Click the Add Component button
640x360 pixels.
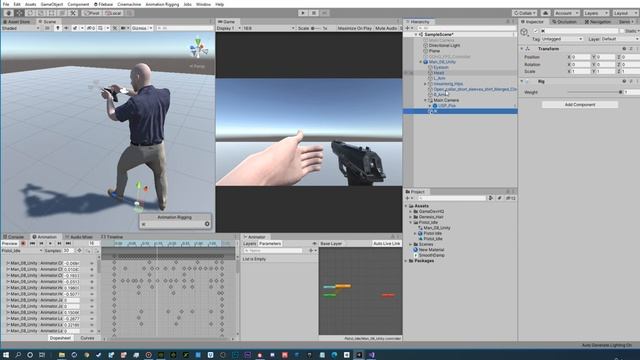click(580, 105)
